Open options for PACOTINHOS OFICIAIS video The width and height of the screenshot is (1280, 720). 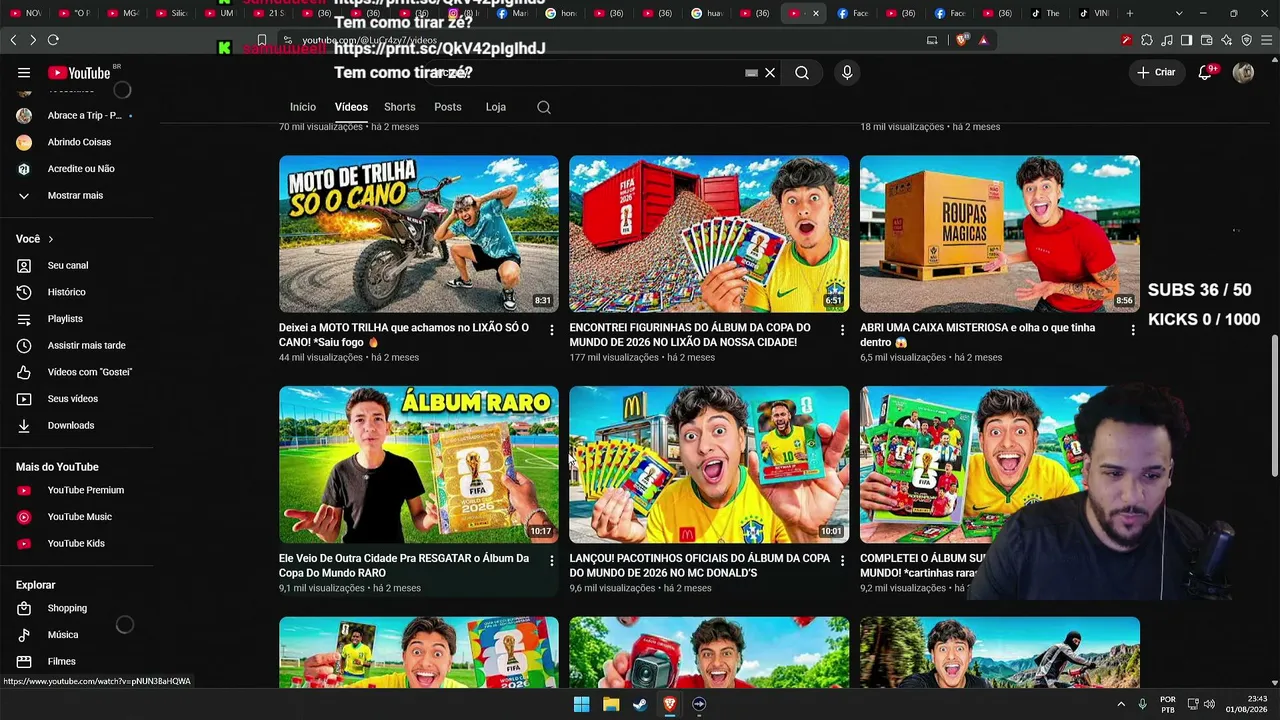pos(842,561)
